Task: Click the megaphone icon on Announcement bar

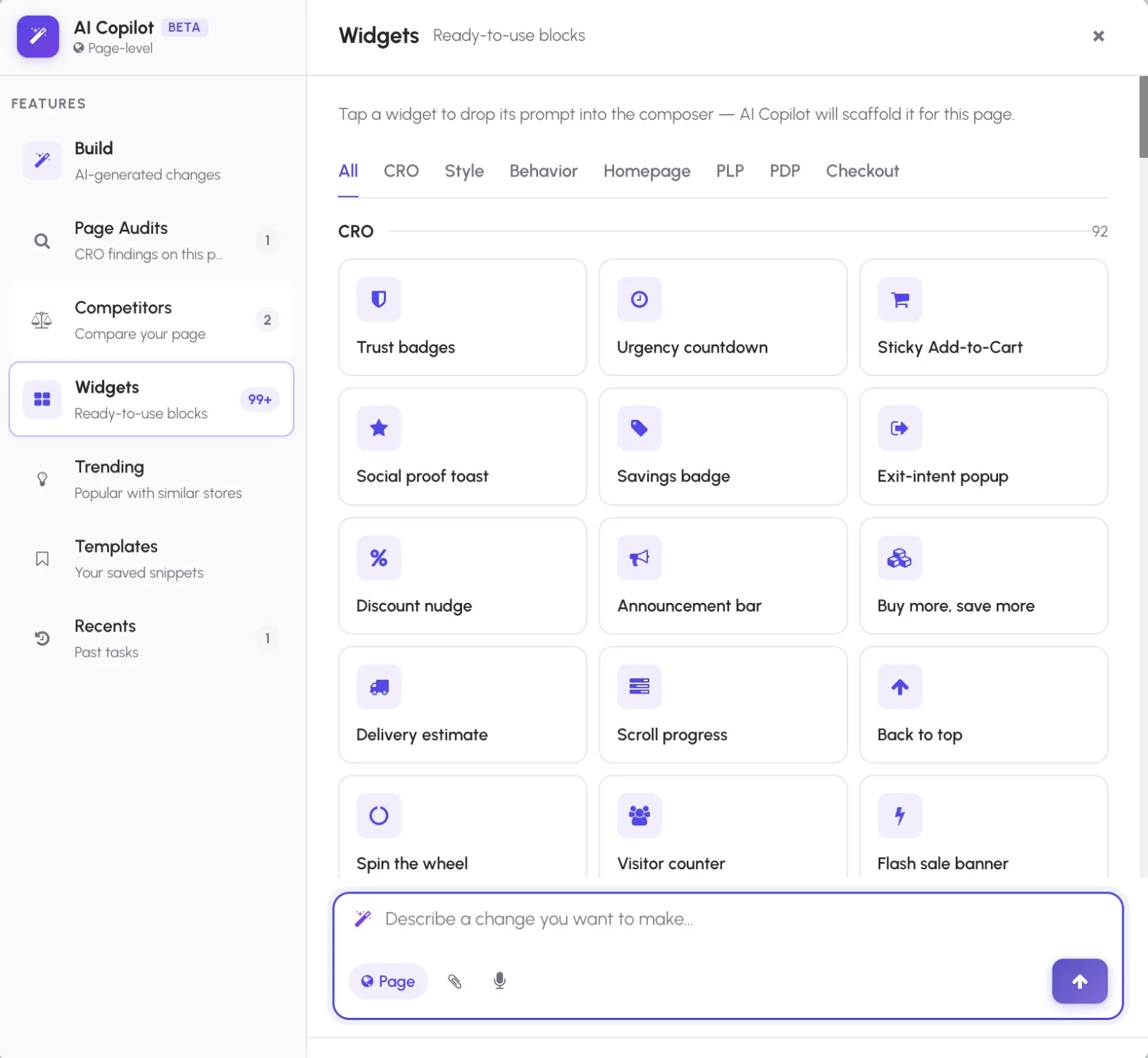Action: coord(639,558)
